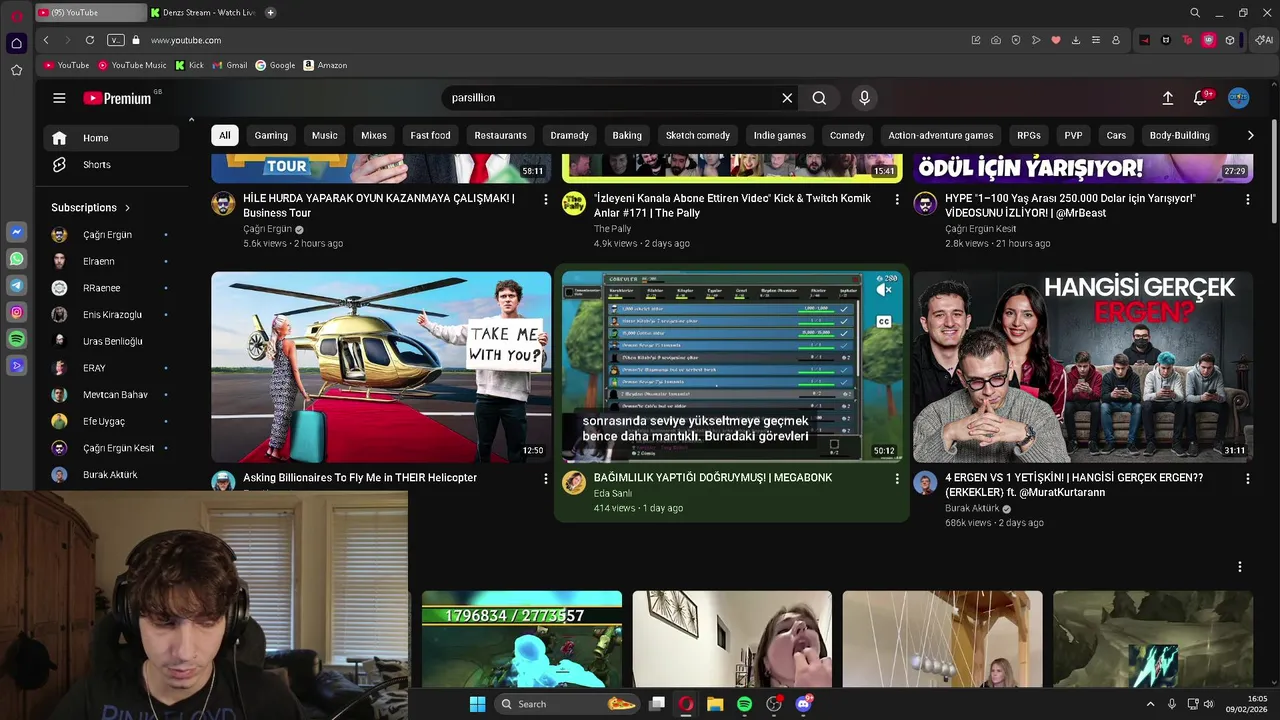Click the Opera sidebar home icon
This screenshot has height=720, width=1280.
(x=16, y=43)
